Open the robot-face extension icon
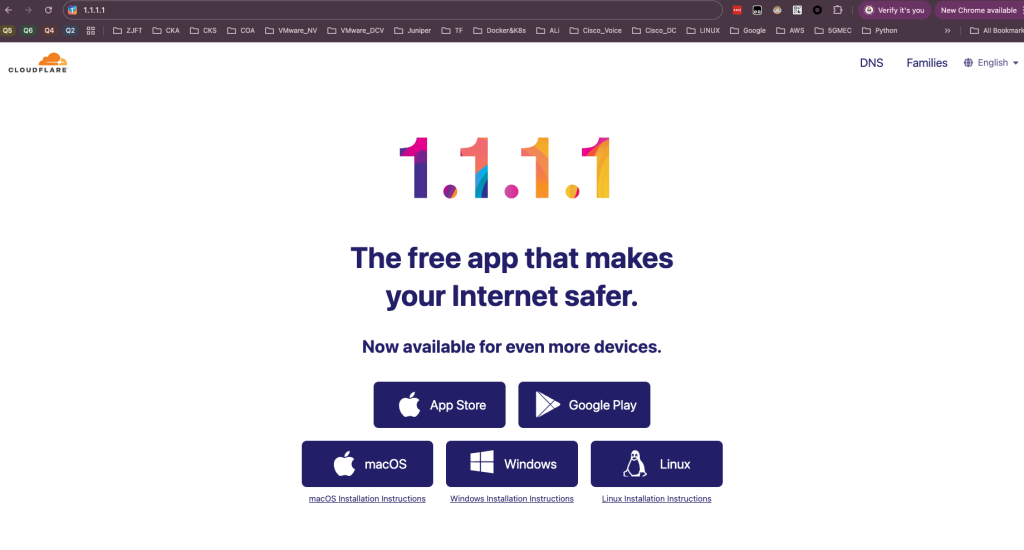1024x550 pixels. coord(757,10)
